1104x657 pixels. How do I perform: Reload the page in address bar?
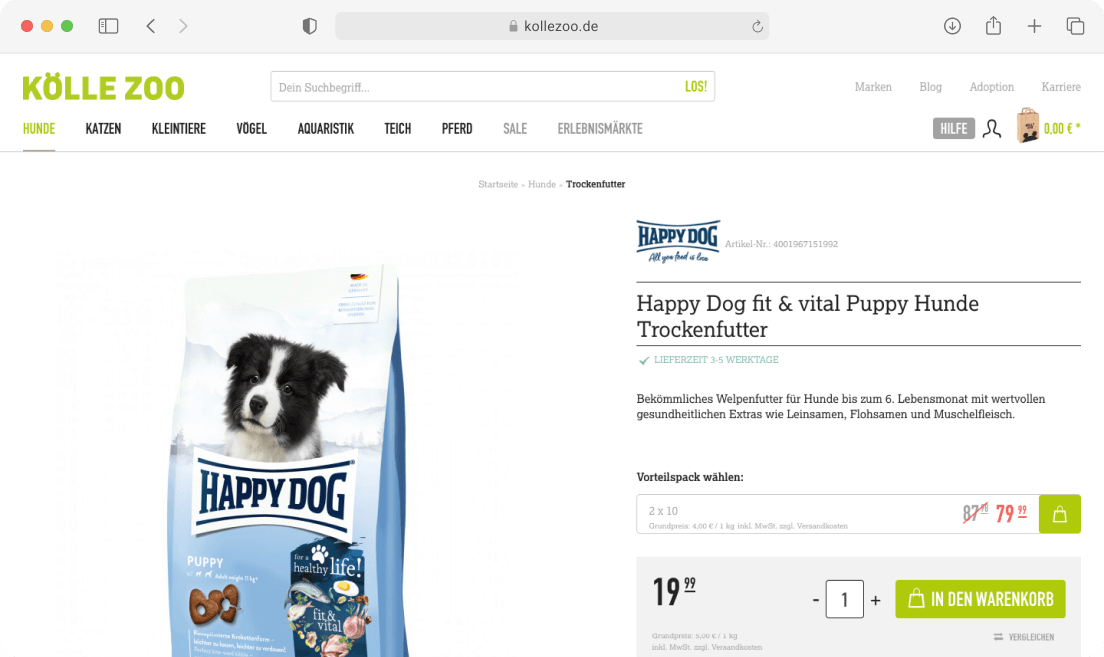757,26
